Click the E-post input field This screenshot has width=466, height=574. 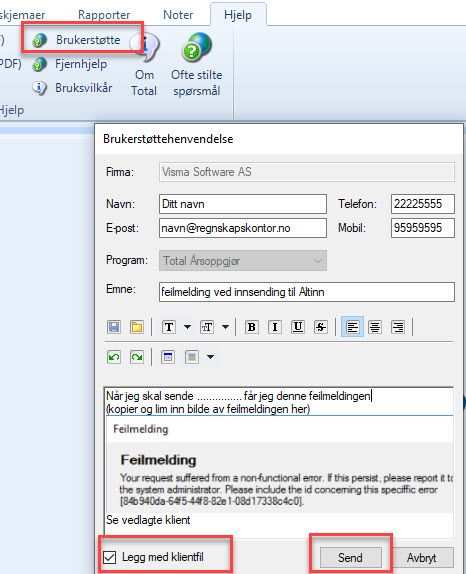[x=243, y=228]
